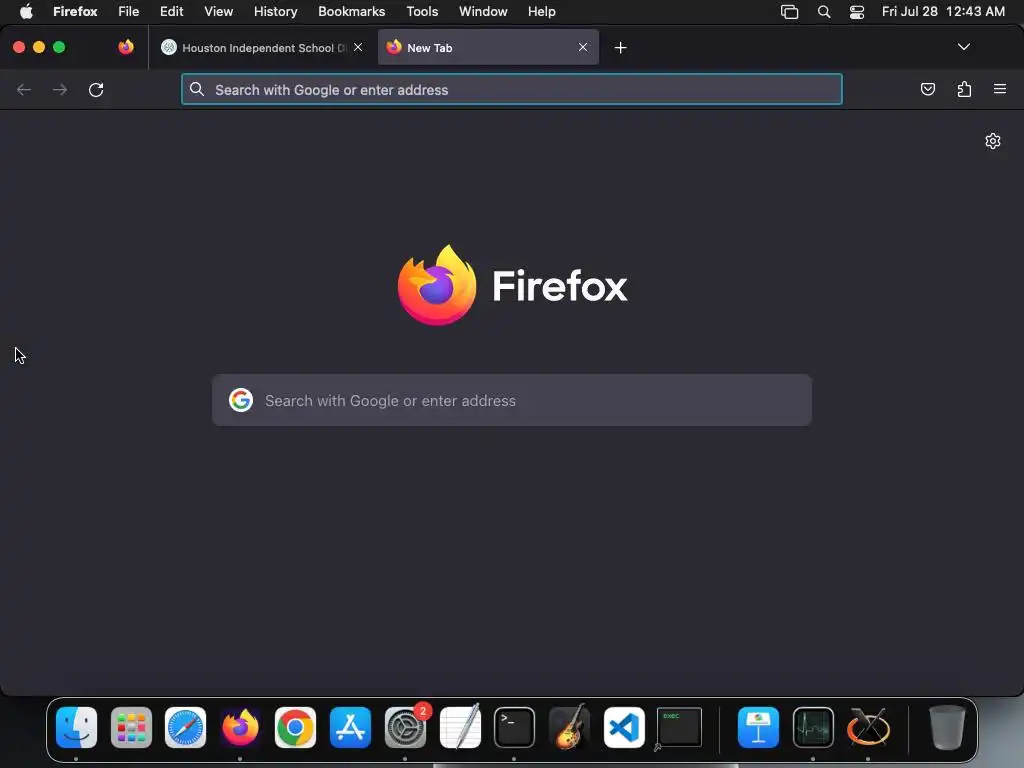Open App Store from the dock
Viewport: 1024px width, 768px height.
pos(350,727)
